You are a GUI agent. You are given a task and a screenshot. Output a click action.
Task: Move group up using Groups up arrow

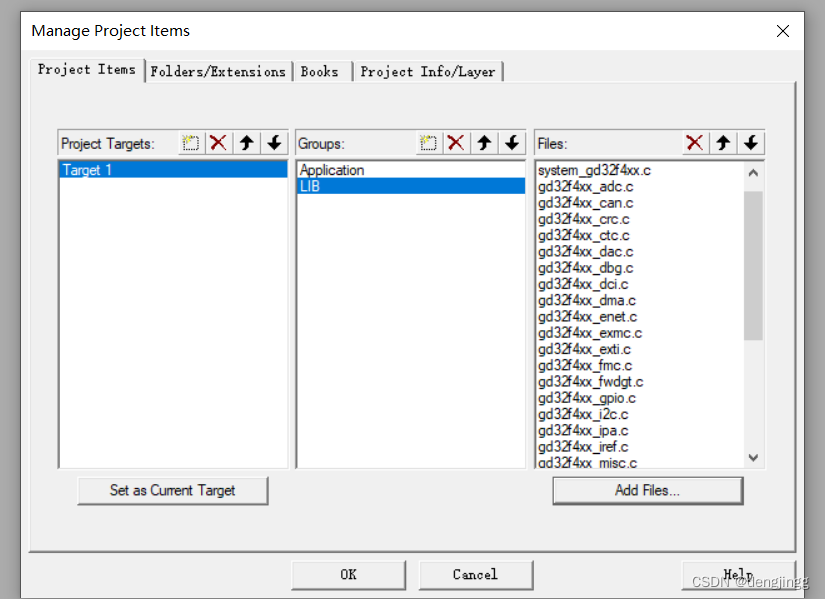[x=485, y=143]
